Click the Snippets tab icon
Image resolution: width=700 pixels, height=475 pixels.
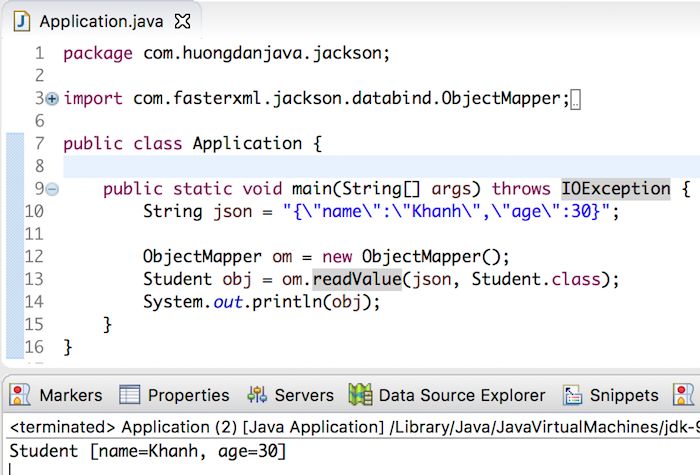click(x=572, y=395)
